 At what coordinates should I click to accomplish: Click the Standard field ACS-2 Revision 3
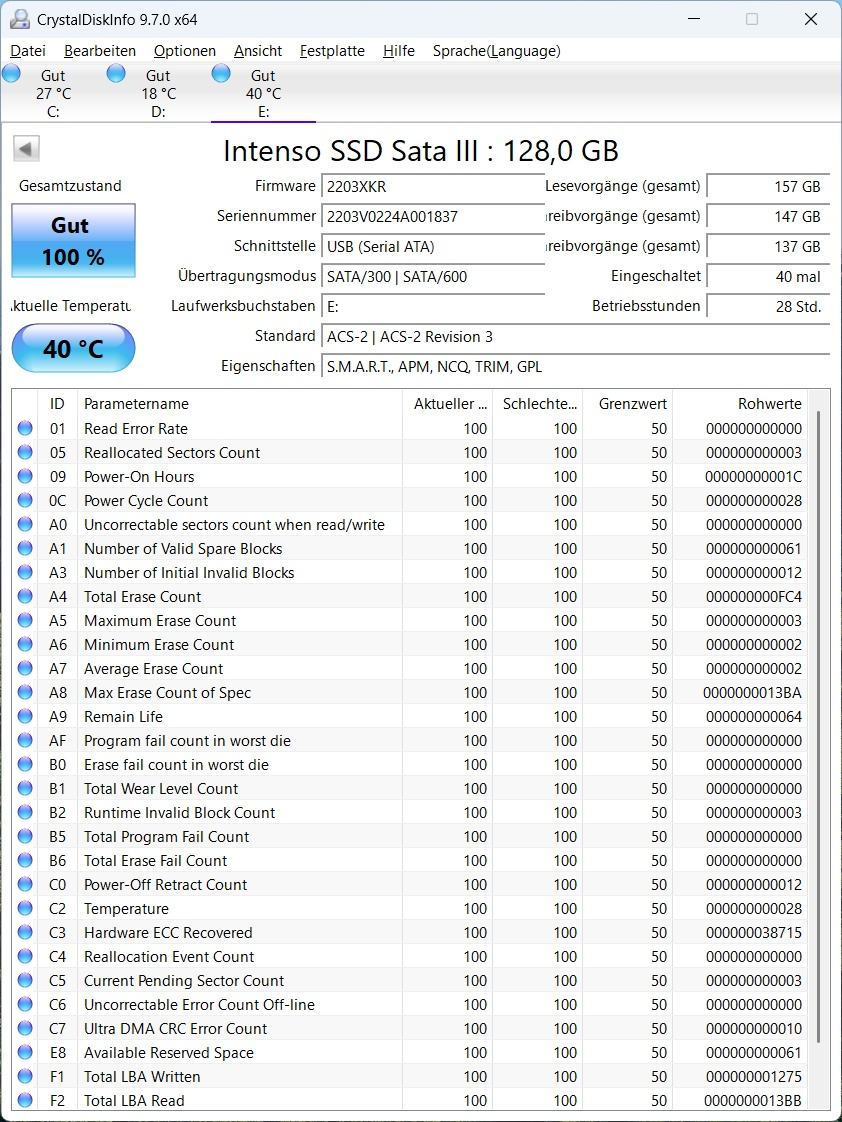click(x=576, y=337)
